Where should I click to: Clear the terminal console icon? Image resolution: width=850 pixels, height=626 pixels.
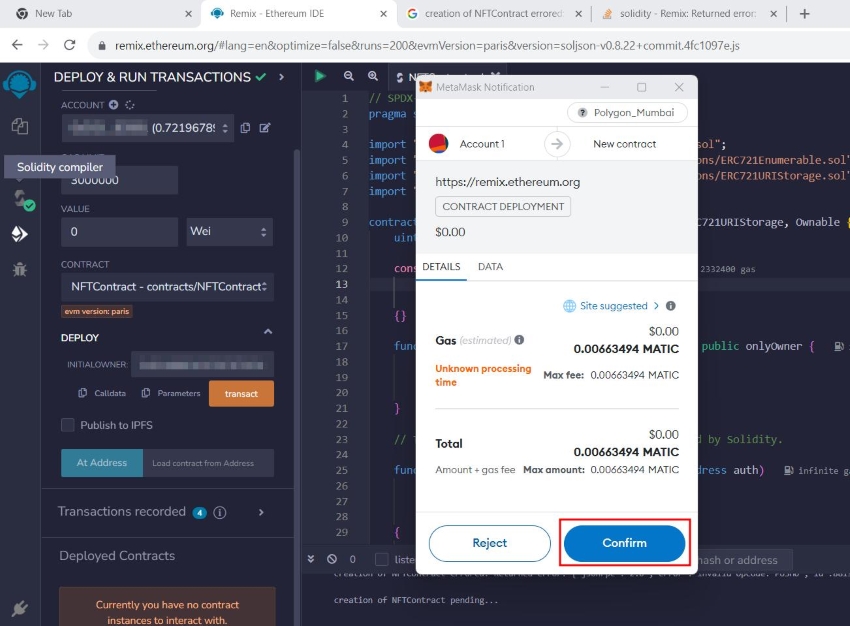[332, 559]
